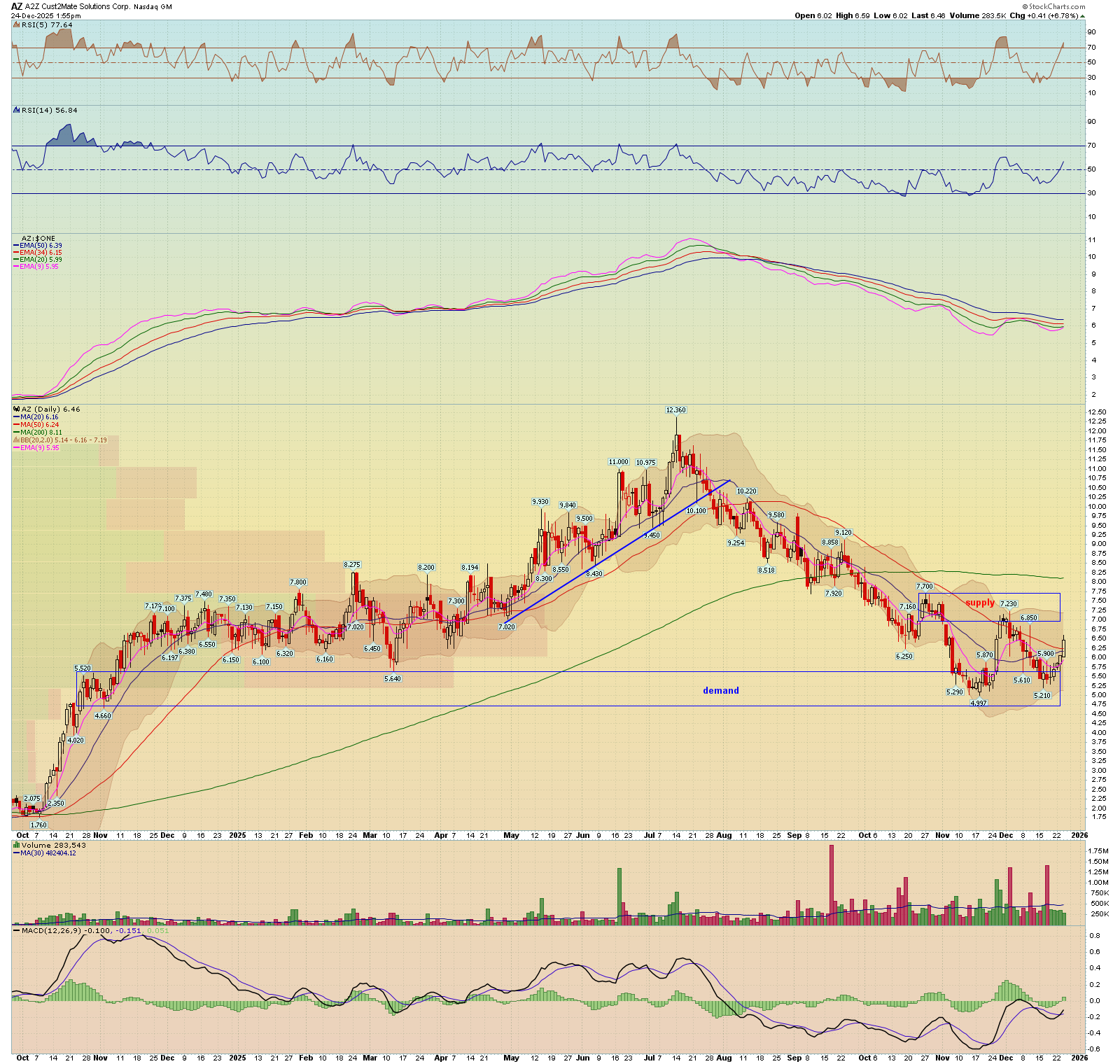Click the 4.997 low price label
The width and height of the screenshot is (1120, 1064).
point(978,703)
